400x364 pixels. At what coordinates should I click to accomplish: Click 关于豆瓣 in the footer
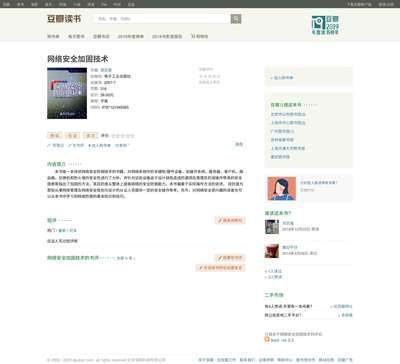206,360
